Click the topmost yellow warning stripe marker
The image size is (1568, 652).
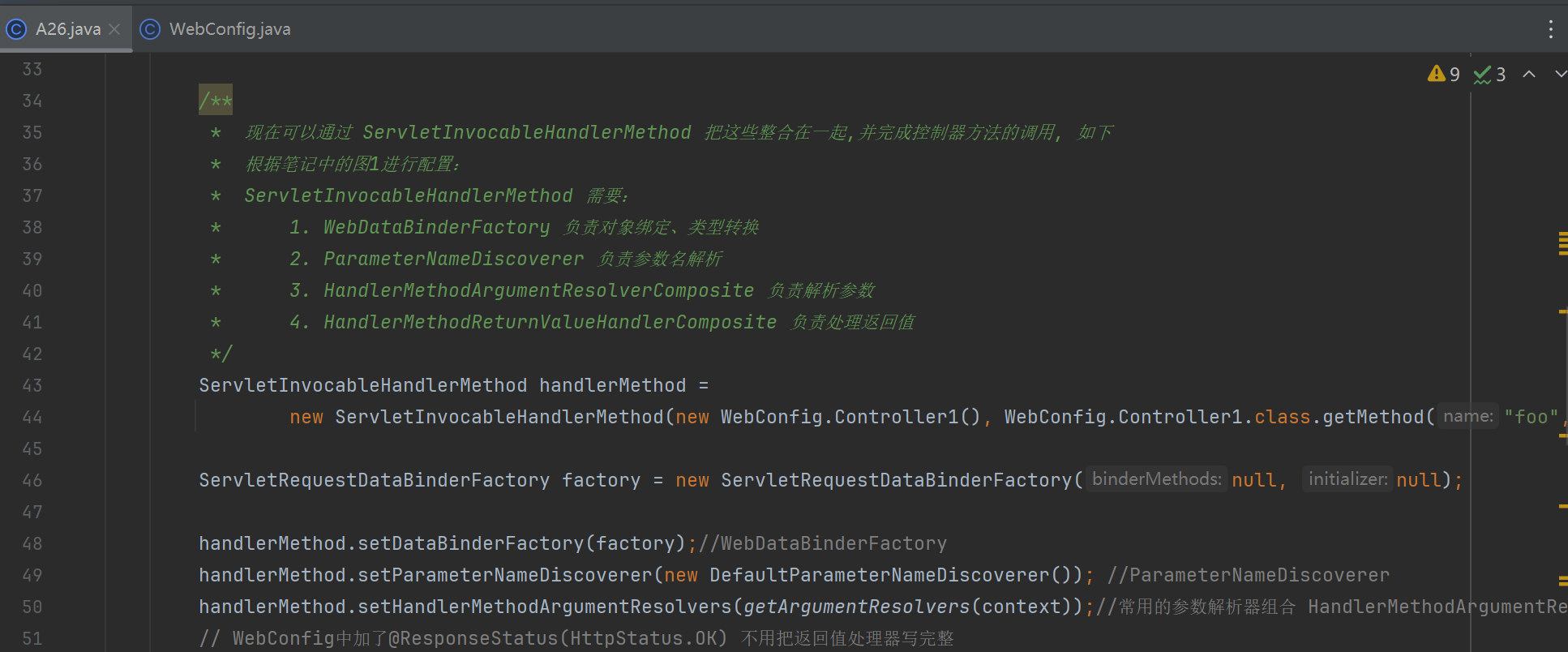[x=1563, y=234]
